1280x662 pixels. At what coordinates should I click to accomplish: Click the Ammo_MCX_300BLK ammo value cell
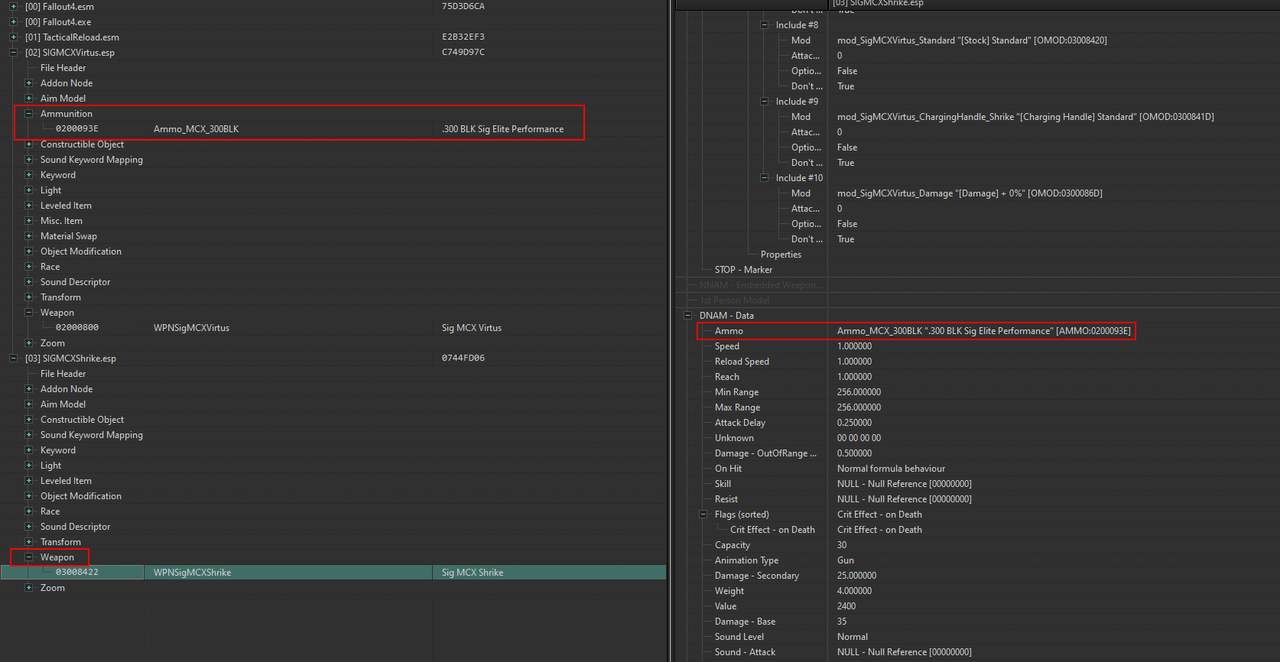(984, 331)
